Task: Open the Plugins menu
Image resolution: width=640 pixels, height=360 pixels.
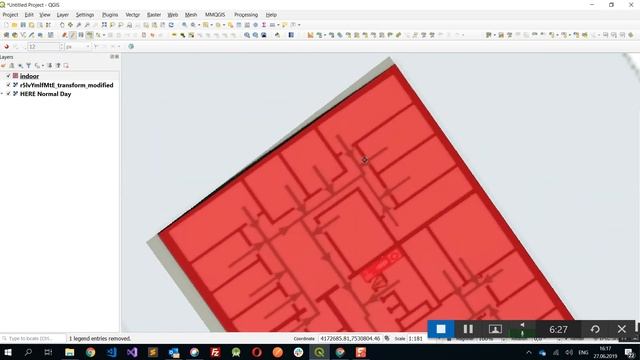Action: pyautogui.click(x=110, y=15)
